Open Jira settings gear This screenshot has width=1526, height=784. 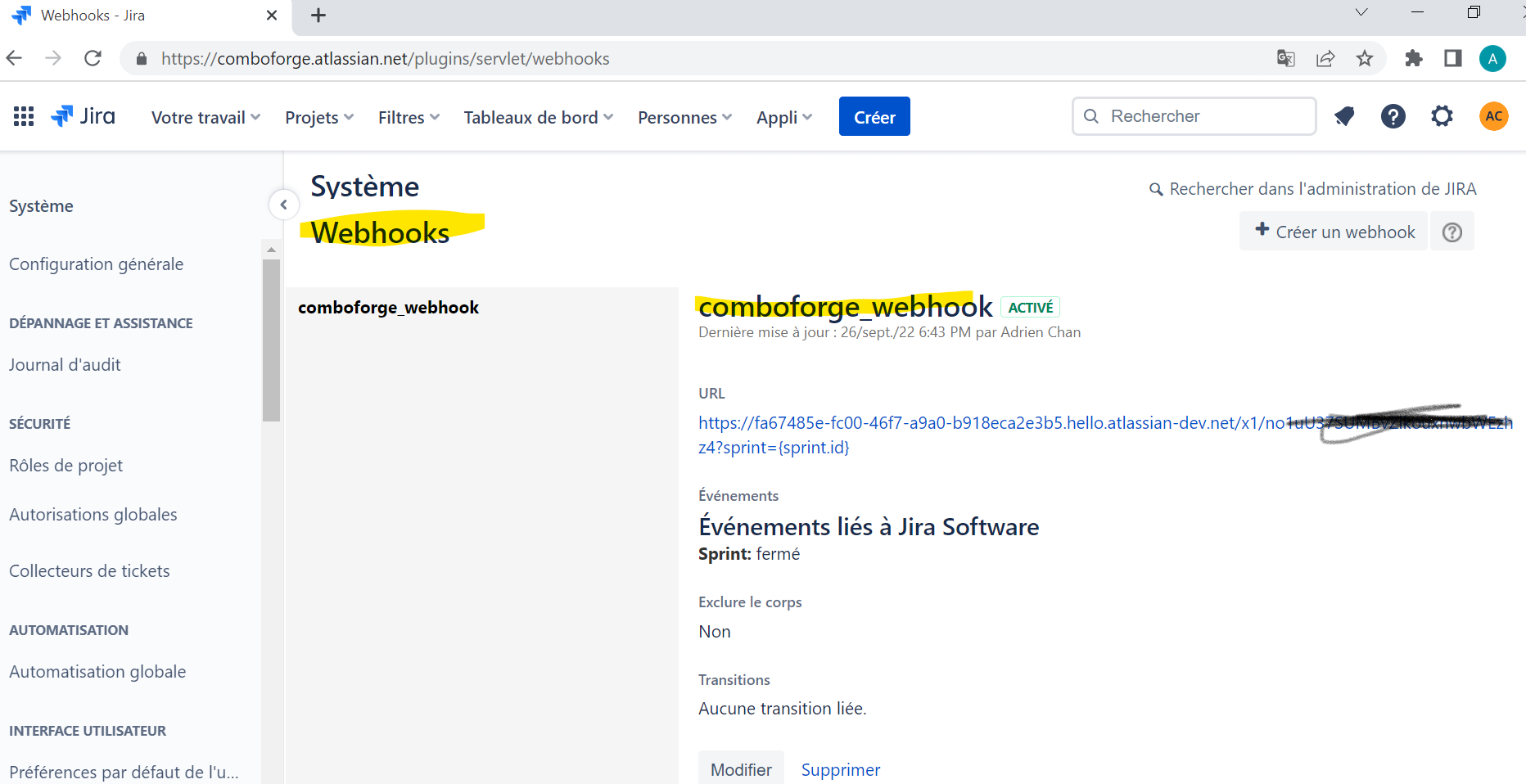pos(1442,116)
